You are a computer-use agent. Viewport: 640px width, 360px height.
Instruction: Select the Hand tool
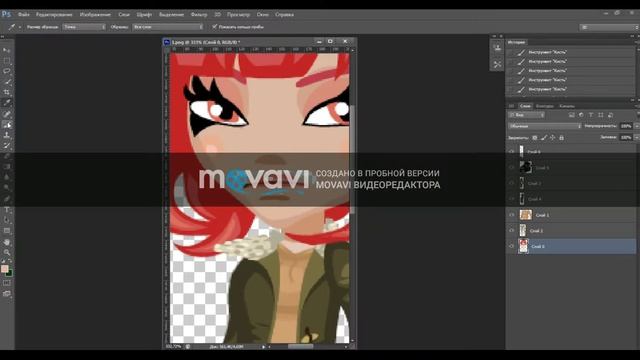pyautogui.click(x=7, y=242)
